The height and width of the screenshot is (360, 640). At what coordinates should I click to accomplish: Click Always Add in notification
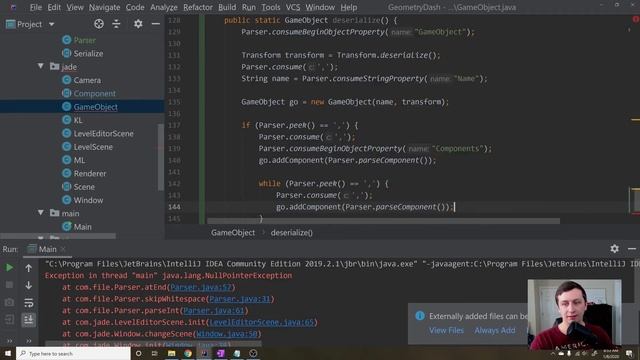point(495,330)
